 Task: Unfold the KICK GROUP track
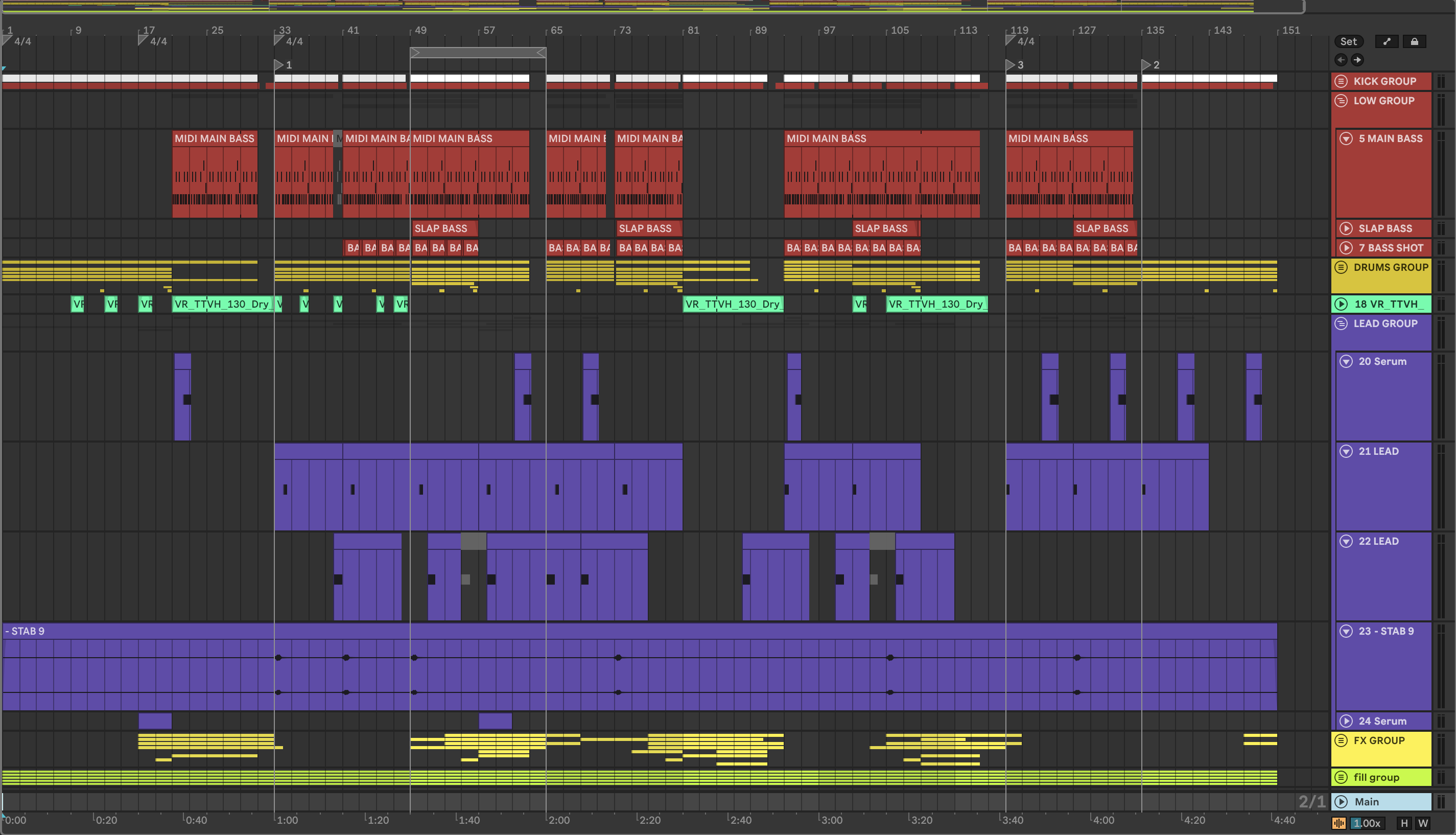coord(1341,81)
